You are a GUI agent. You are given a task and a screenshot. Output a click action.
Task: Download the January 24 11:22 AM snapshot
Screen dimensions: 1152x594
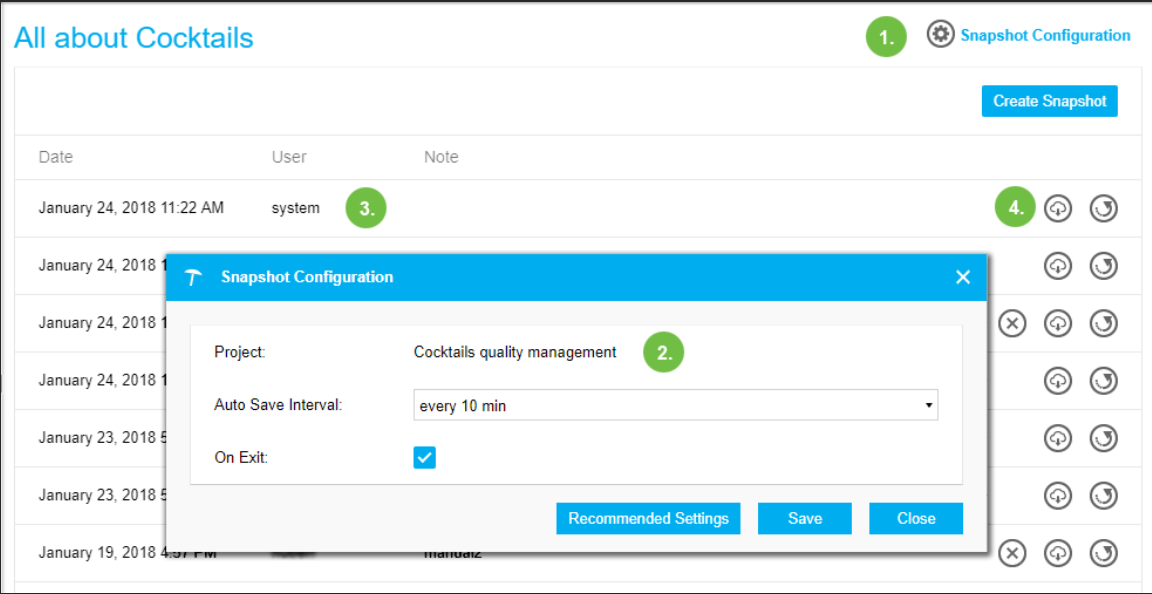click(x=1058, y=207)
